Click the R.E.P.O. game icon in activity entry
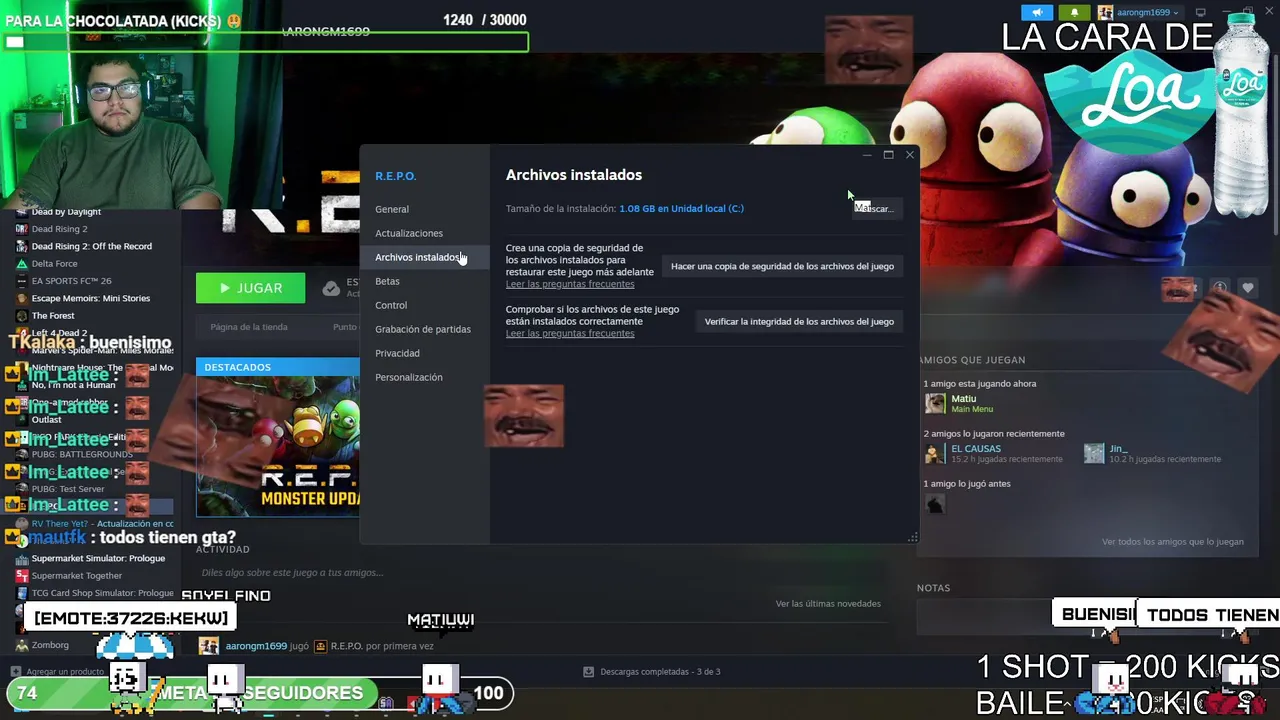1280x720 pixels. tap(320, 646)
